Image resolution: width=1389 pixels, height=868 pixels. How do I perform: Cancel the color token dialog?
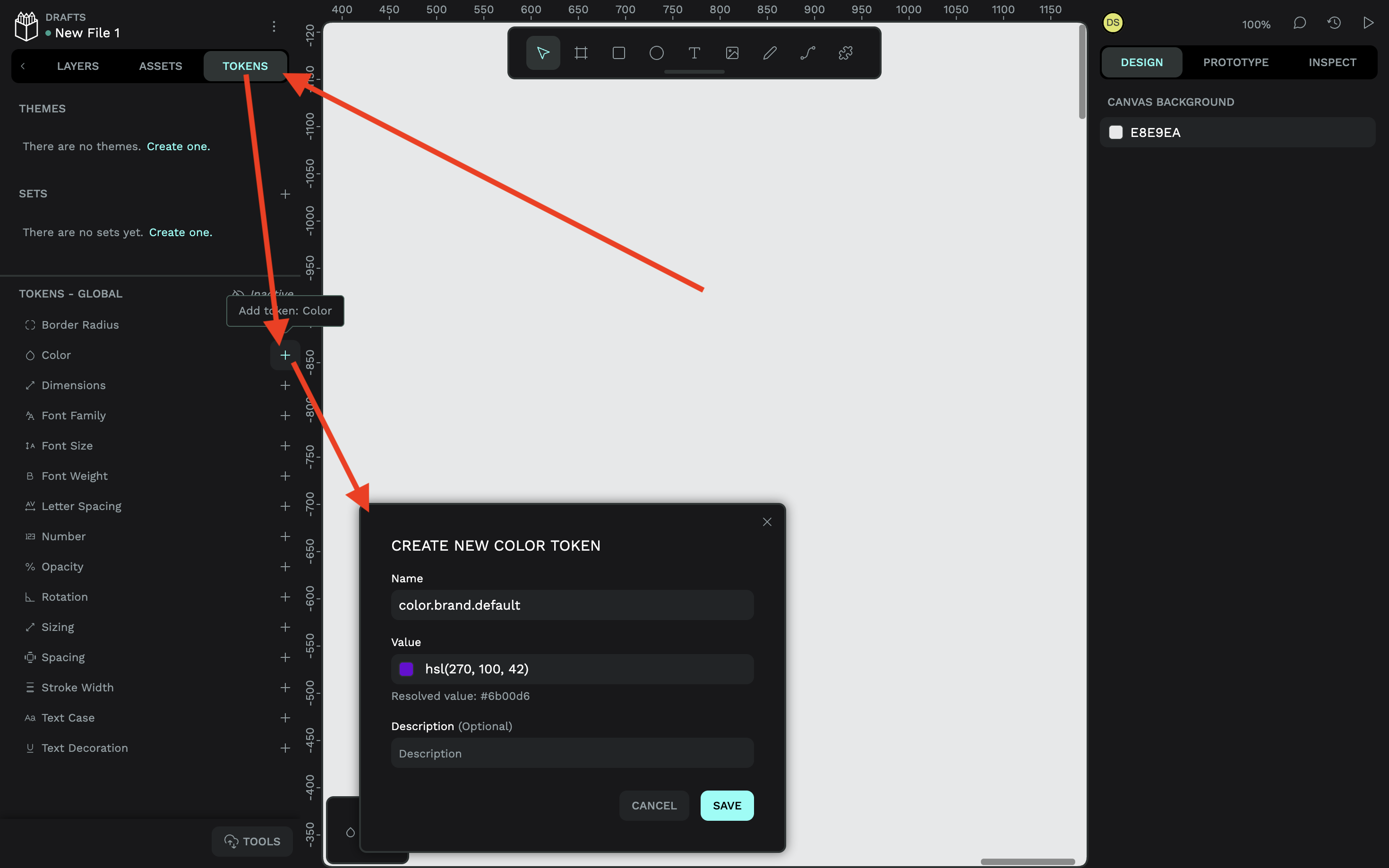click(653, 805)
